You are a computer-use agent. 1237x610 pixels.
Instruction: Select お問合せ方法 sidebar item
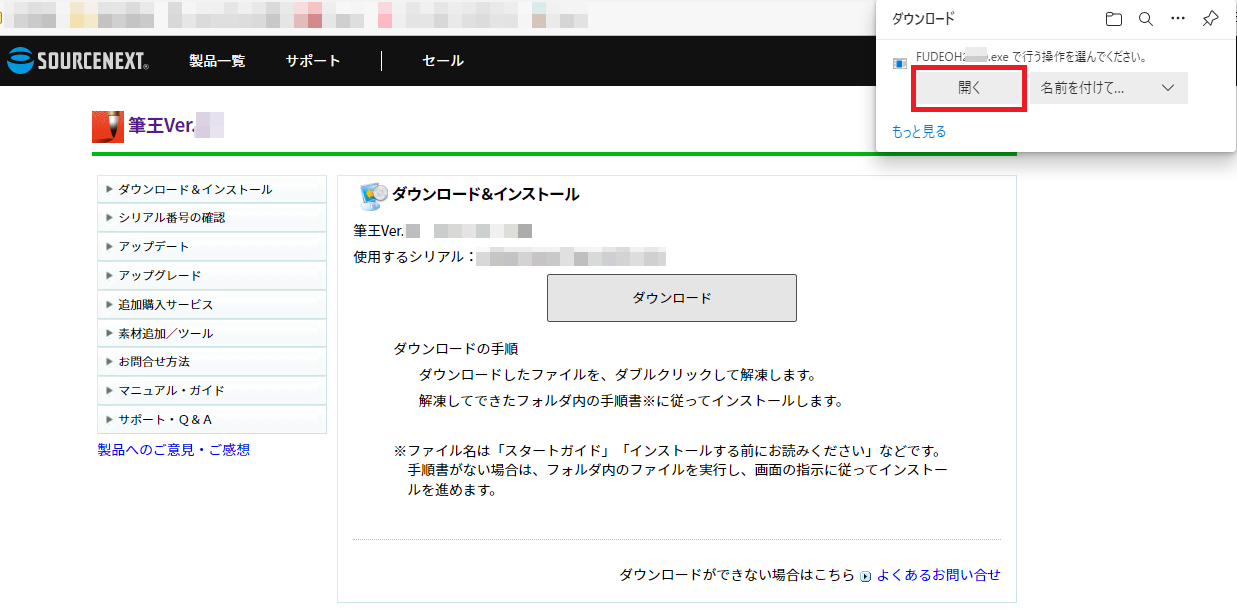pos(212,362)
